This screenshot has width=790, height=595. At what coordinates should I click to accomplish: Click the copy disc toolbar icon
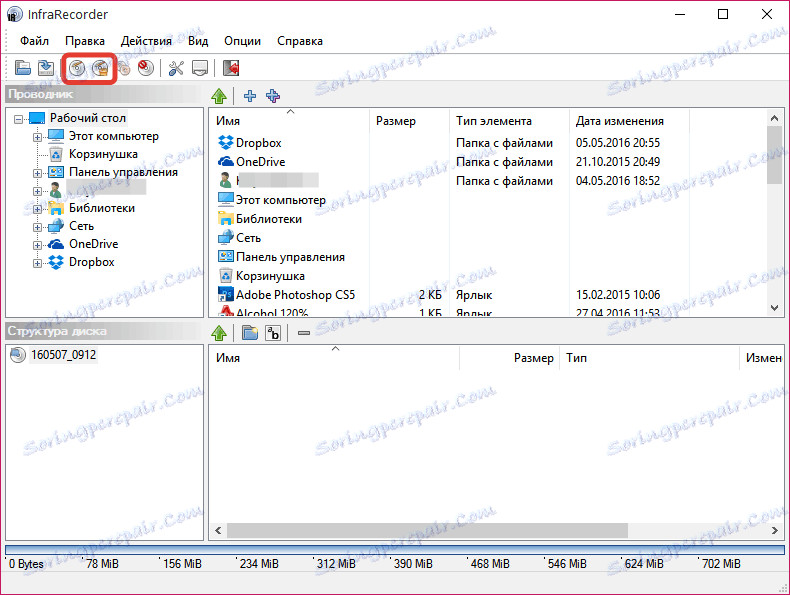[x=124, y=68]
